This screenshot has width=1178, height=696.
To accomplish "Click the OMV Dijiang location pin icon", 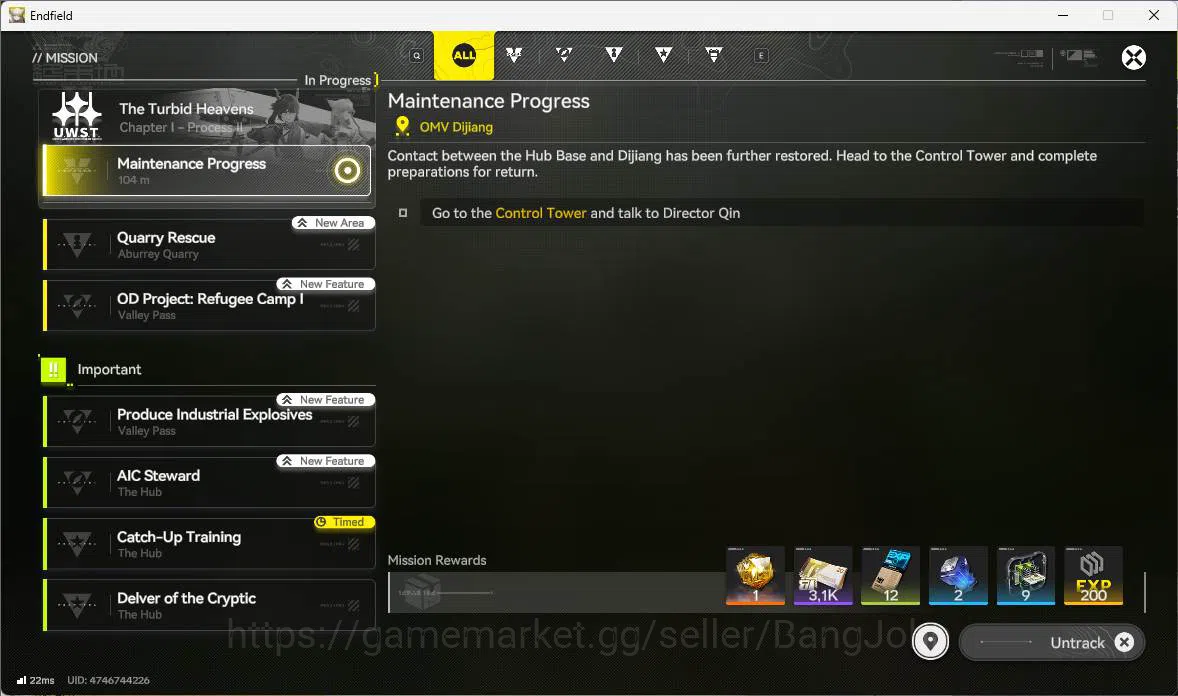I will pyautogui.click(x=403, y=126).
